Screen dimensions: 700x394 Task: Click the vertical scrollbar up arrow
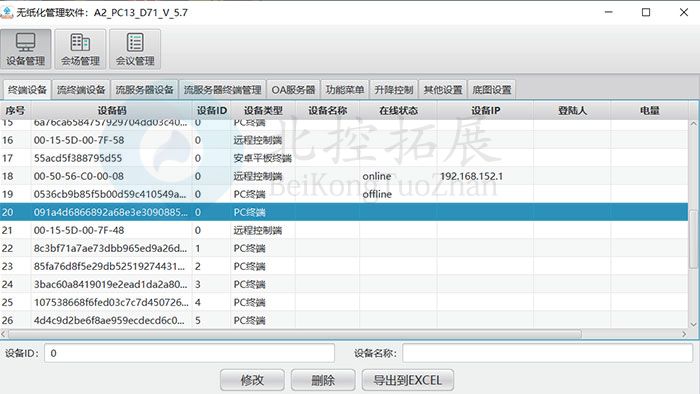[x=693, y=124]
